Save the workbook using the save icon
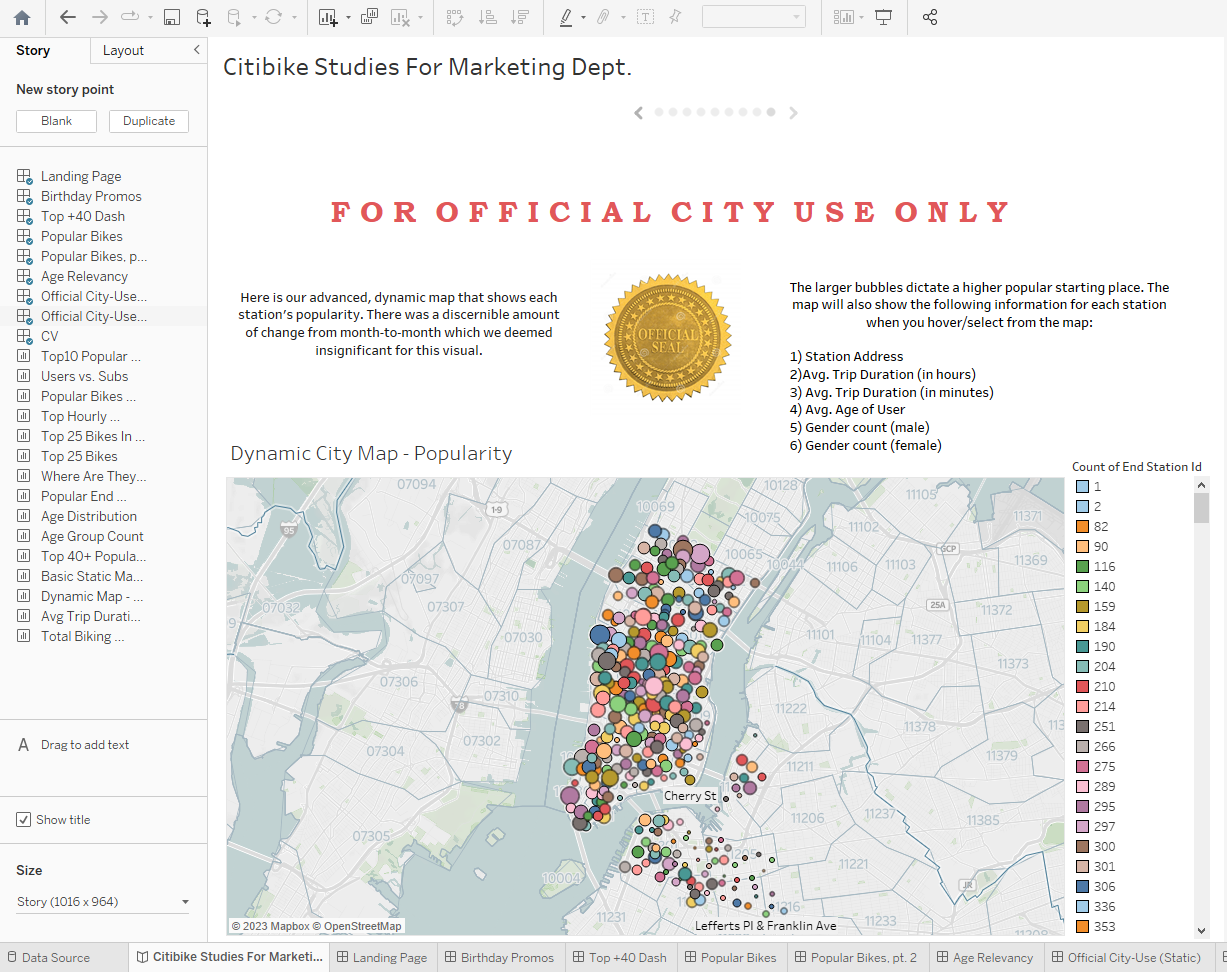 click(171, 17)
